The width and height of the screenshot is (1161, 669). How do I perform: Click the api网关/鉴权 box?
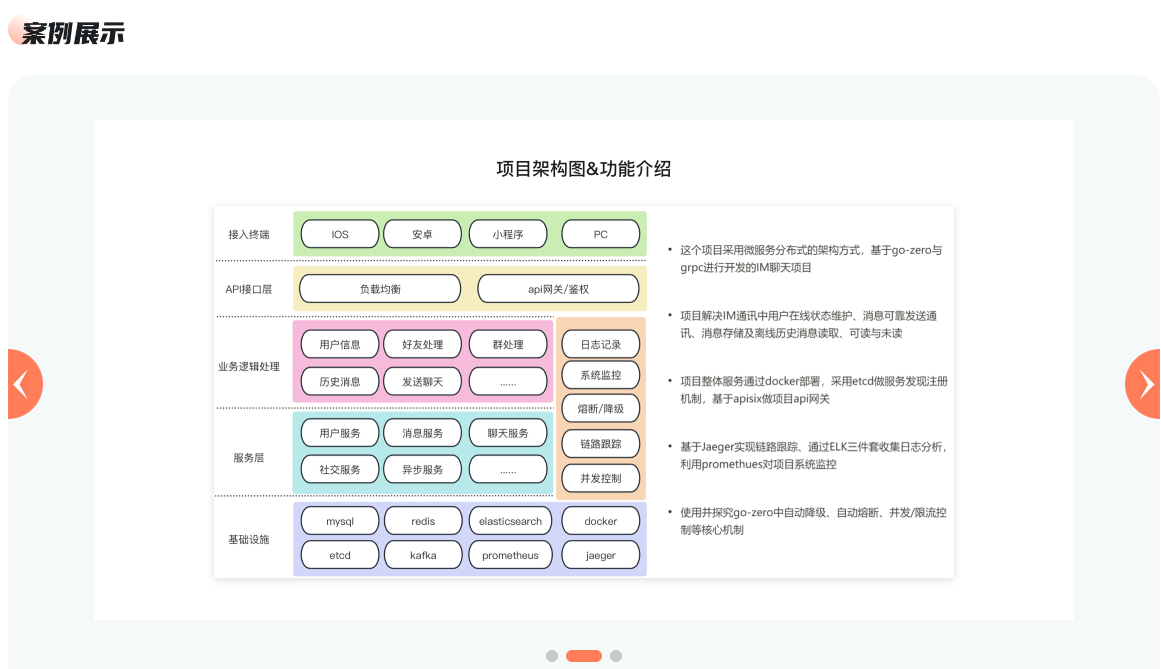(558, 289)
